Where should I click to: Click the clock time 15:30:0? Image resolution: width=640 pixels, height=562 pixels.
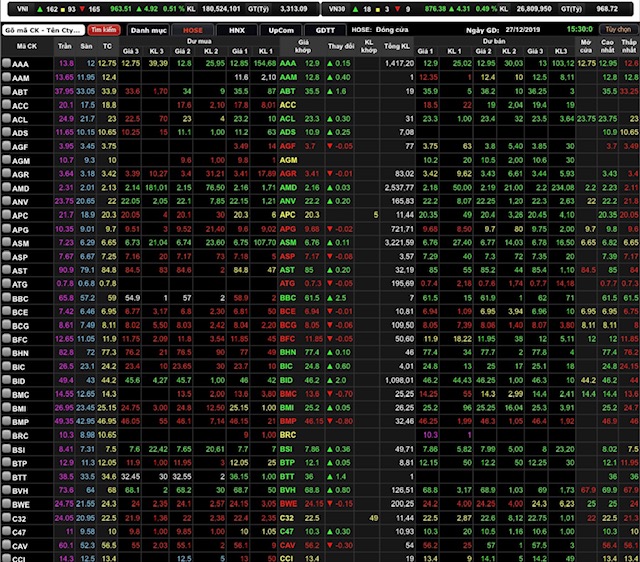pyautogui.click(x=580, y=29)
